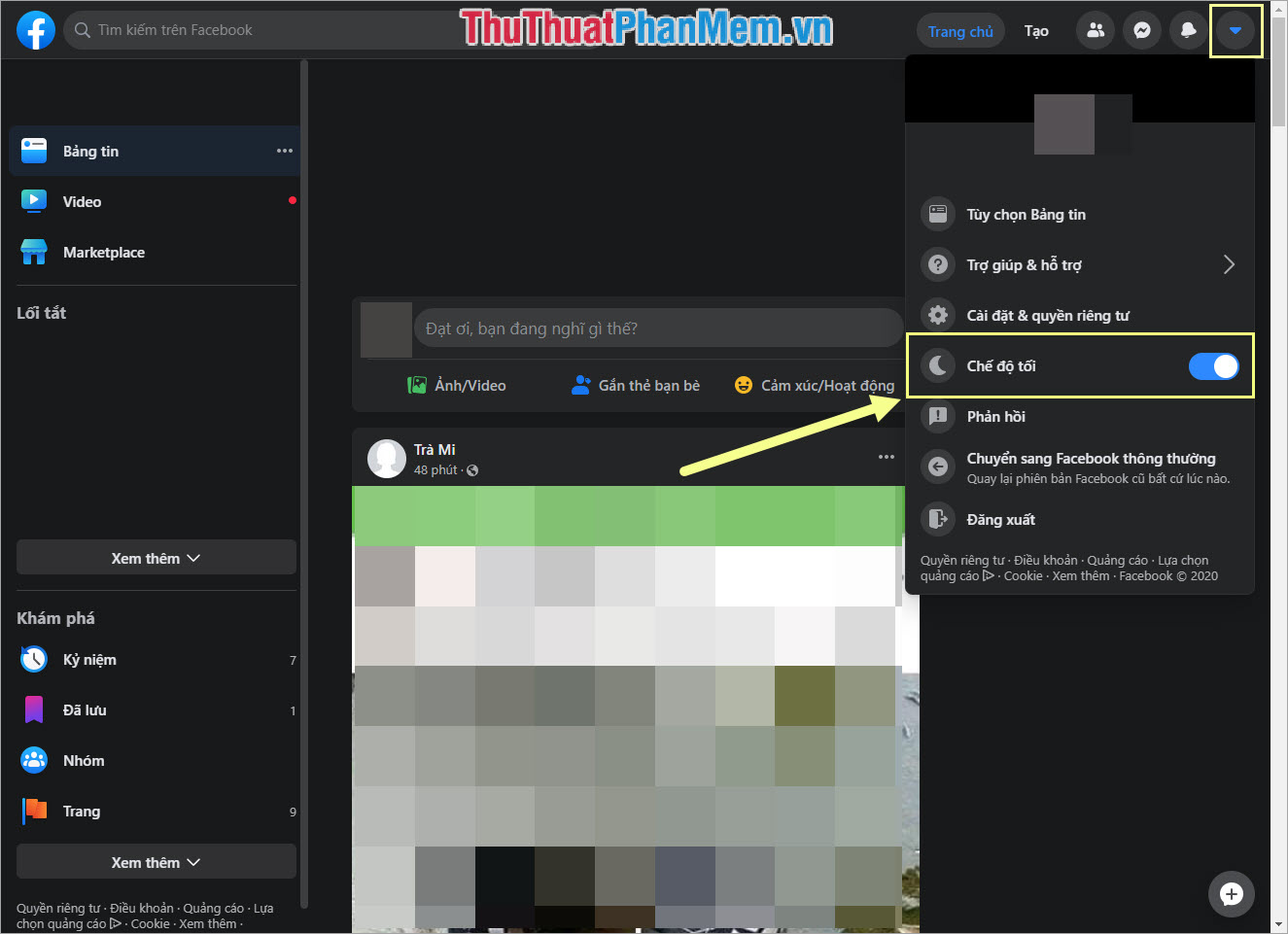The height and width of the screenshot is (934, 1288).
Task: Open Video from the left sidebar
Action: [82, 201]
